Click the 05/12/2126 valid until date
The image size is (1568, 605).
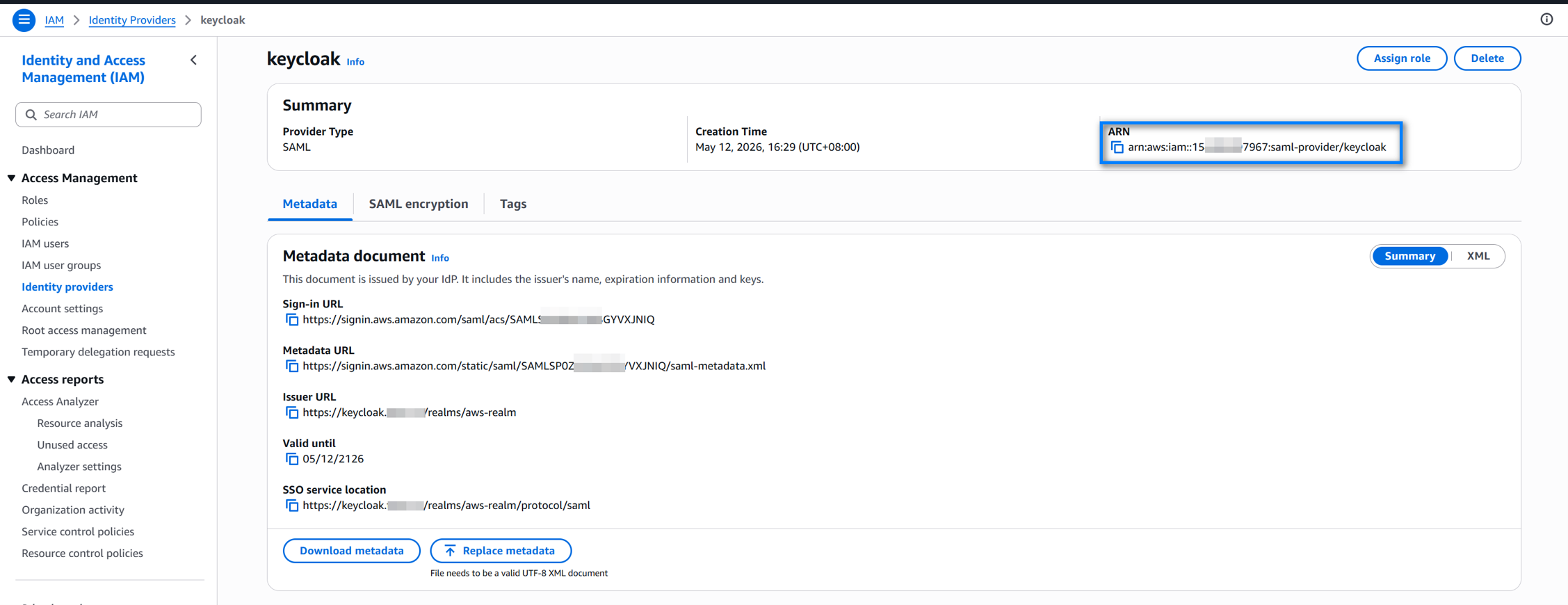(333, 459)
